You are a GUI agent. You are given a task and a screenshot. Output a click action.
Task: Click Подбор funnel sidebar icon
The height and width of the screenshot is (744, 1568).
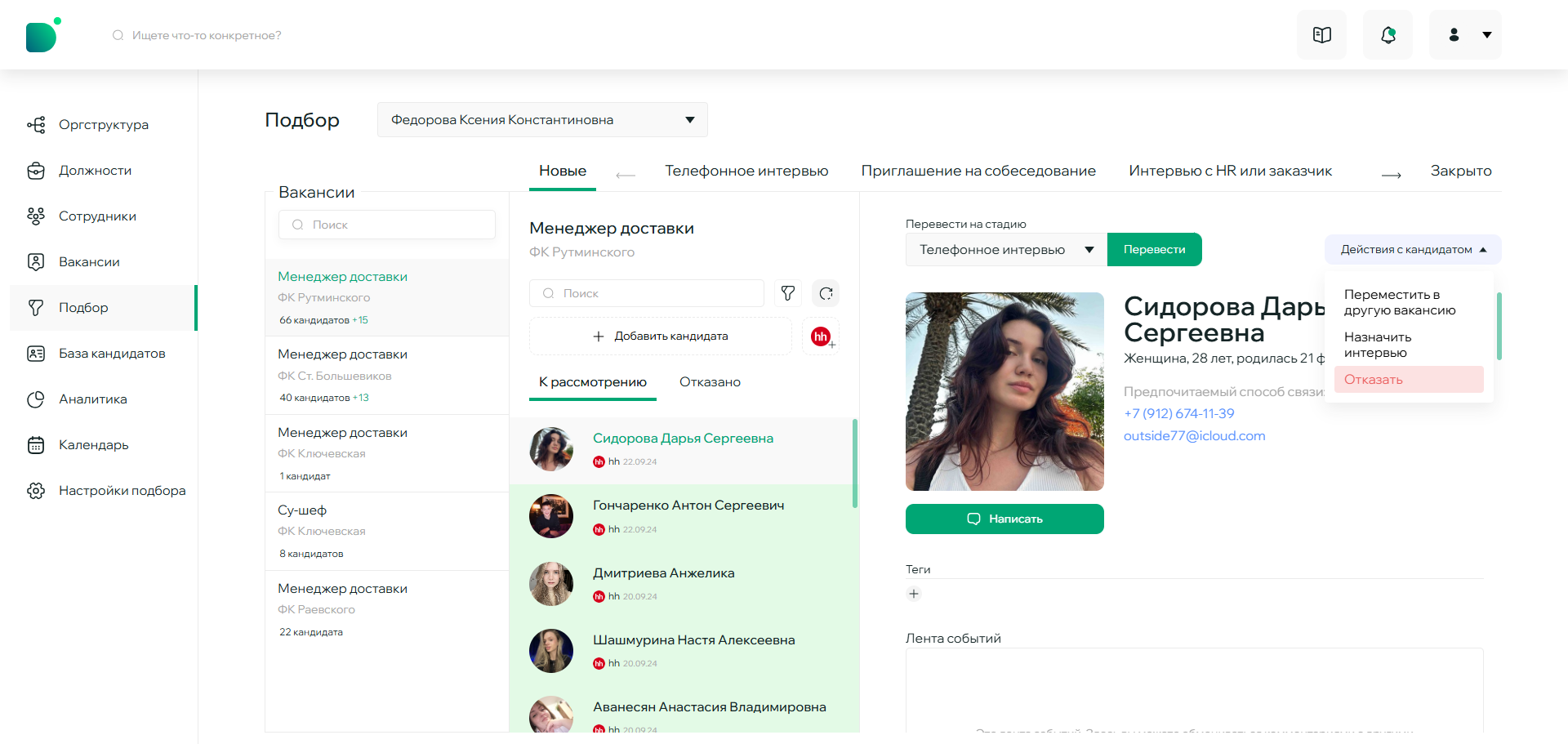(x=36, y=308)
